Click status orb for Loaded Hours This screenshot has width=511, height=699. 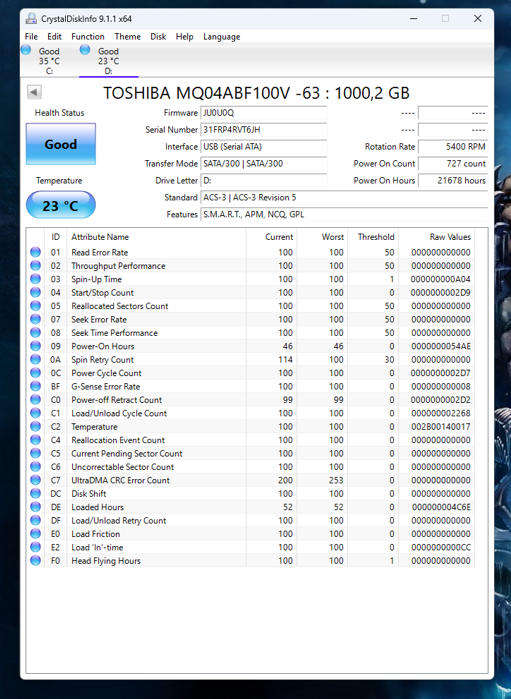(x=35, y=507)
